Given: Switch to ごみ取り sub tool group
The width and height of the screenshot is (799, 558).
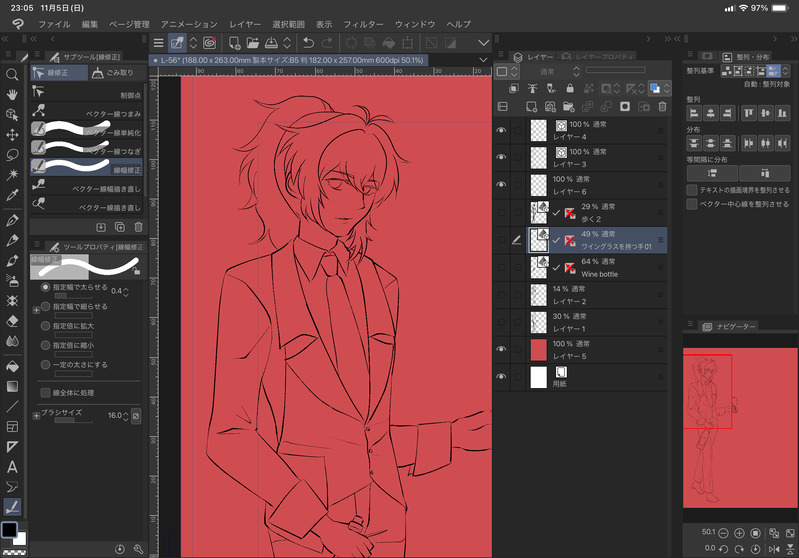Looking at the screenshot, I should [113, 73].
